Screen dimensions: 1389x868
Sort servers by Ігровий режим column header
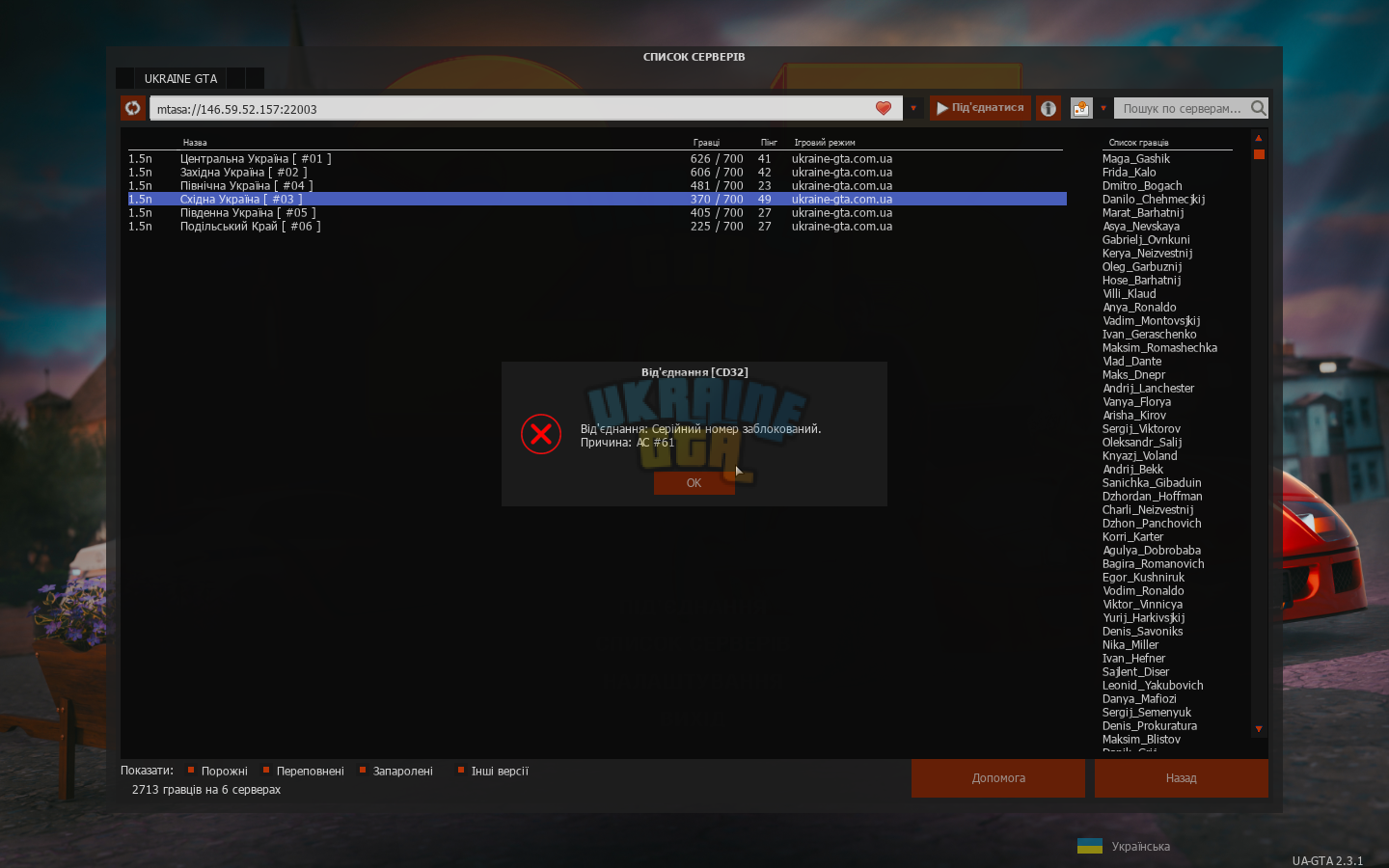[x=825, y=143]
